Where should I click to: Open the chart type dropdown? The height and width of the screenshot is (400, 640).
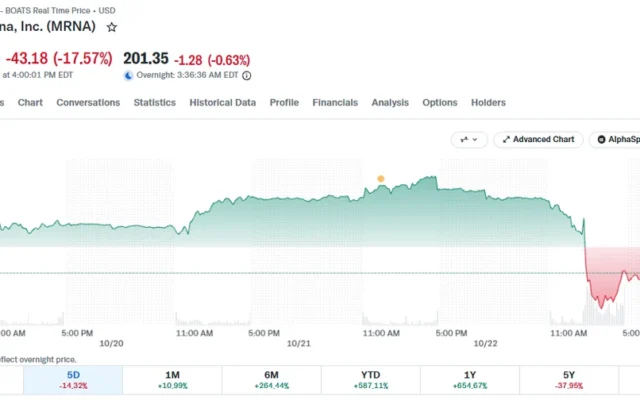point(469,140)
